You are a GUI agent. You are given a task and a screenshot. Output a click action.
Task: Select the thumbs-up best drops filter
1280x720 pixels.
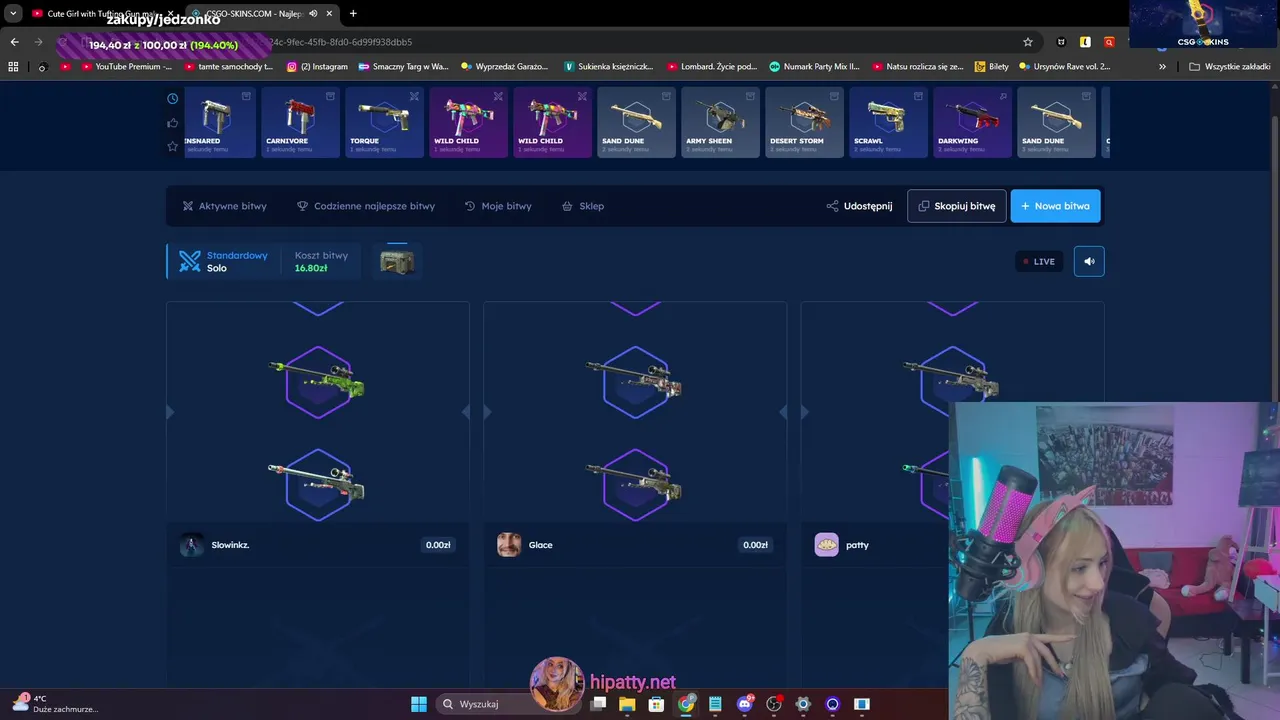click(x=173, y=123)
